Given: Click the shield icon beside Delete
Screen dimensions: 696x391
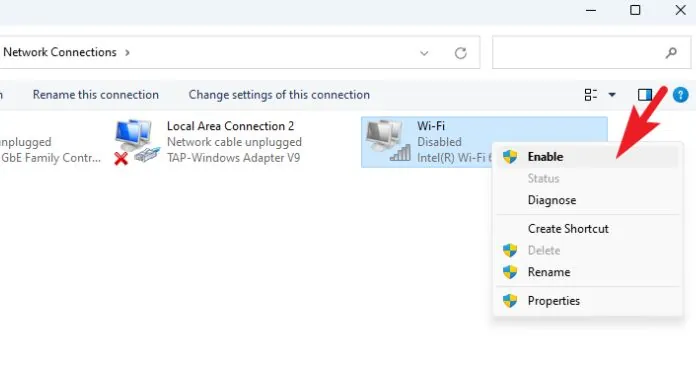Looking at the screenshot, I should coord(510,250).
